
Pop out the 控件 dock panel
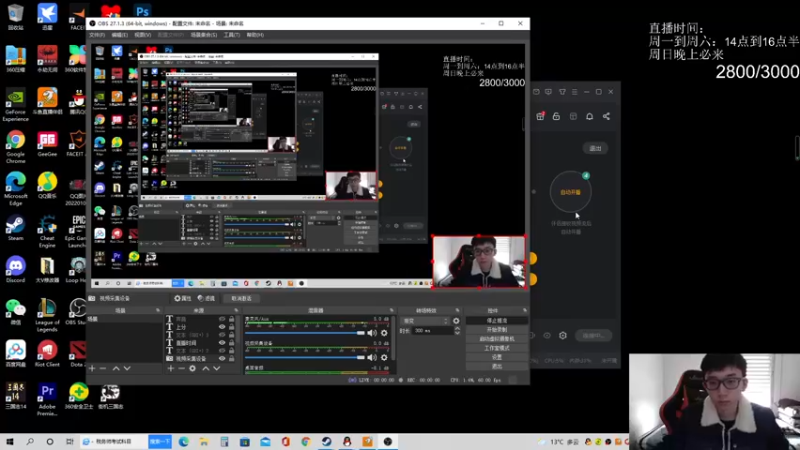coord(524,310)
